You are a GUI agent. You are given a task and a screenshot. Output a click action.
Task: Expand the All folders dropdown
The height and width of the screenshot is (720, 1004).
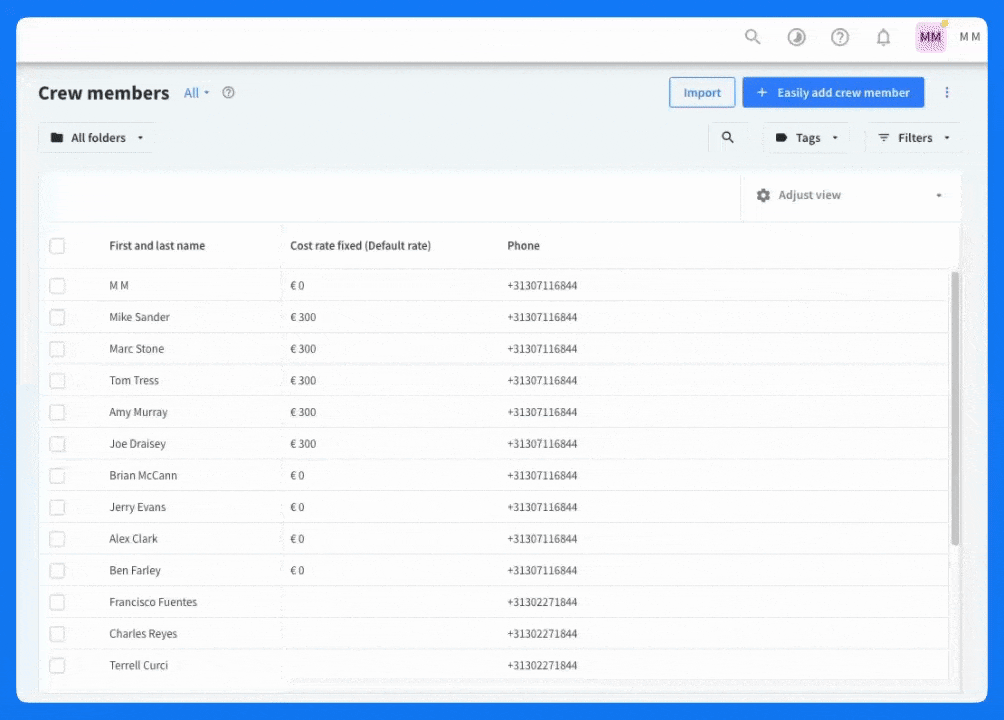97,137
